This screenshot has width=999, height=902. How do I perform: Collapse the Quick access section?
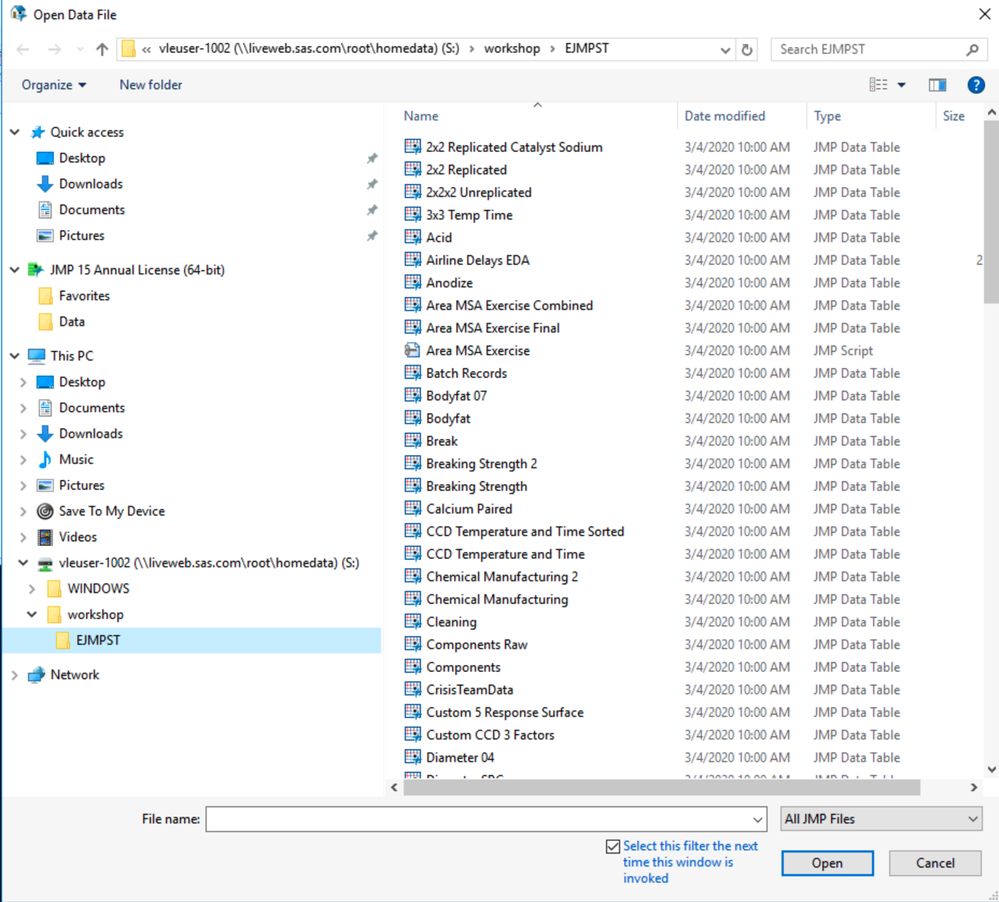14,132
